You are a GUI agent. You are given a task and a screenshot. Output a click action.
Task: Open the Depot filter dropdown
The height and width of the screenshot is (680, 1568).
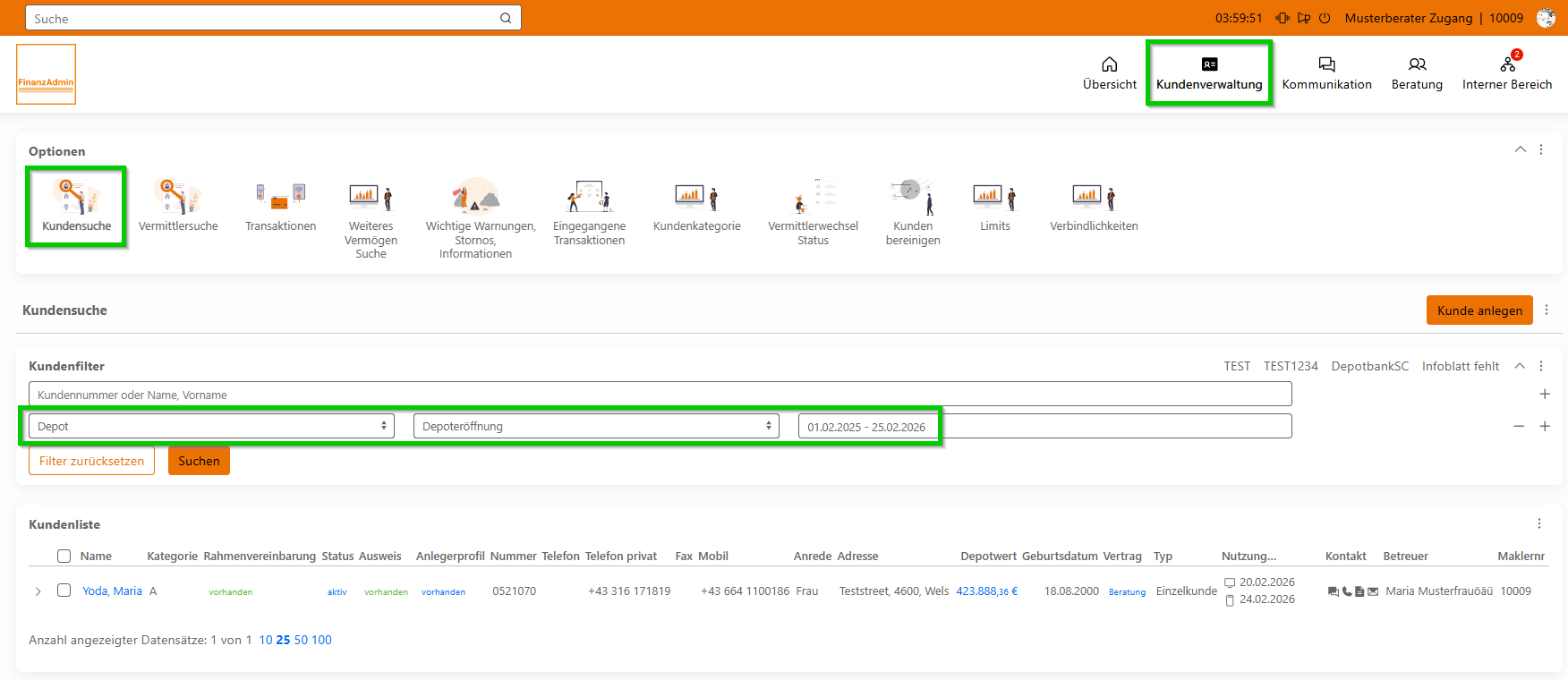[211, 426]
